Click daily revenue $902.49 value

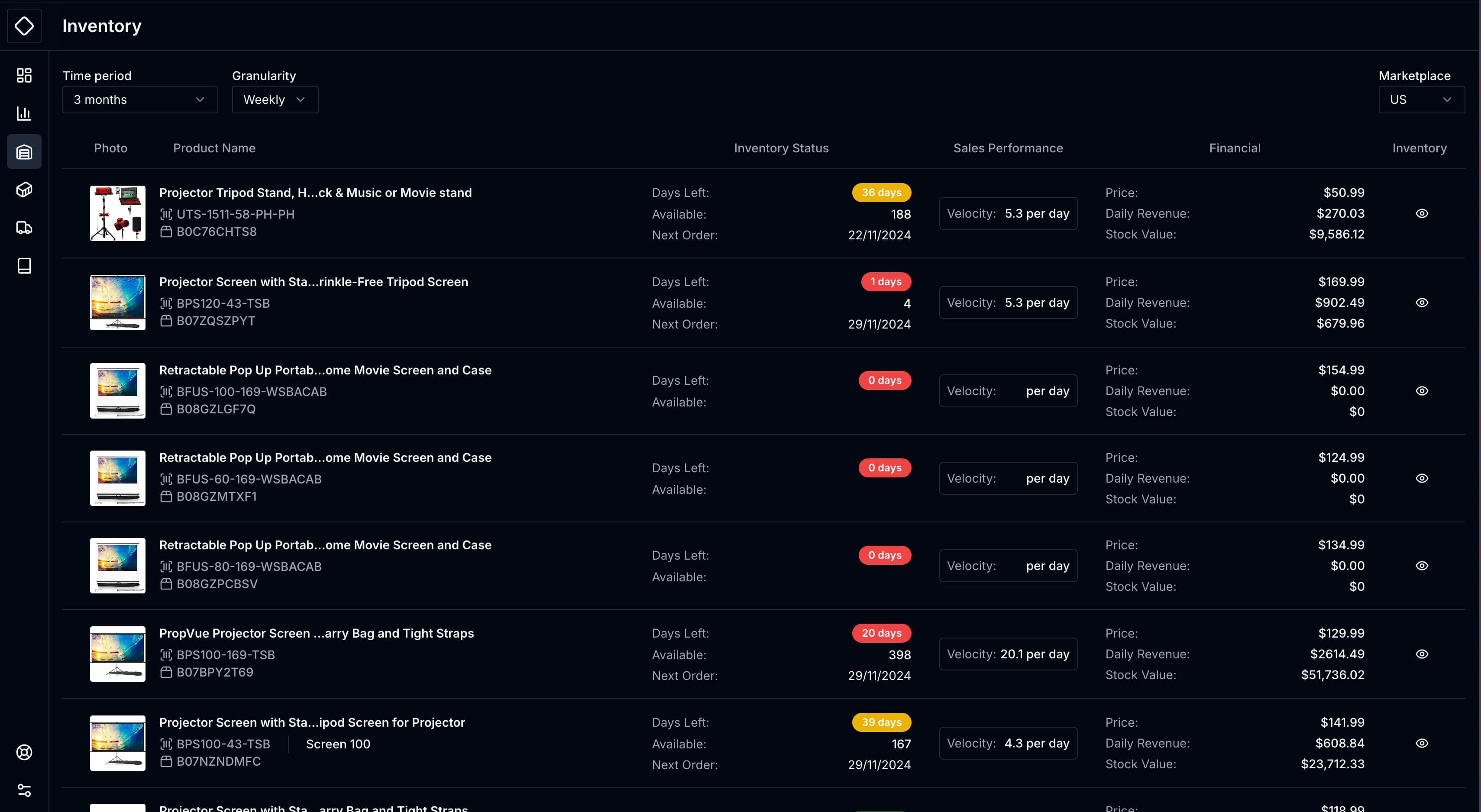coord(1339,302)
